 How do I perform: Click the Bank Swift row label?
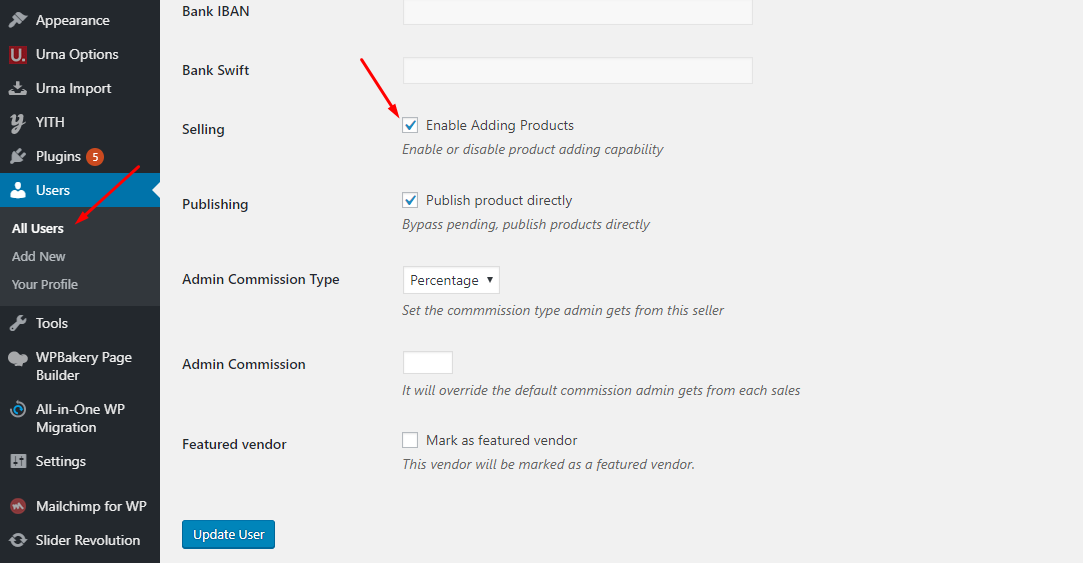215,70
